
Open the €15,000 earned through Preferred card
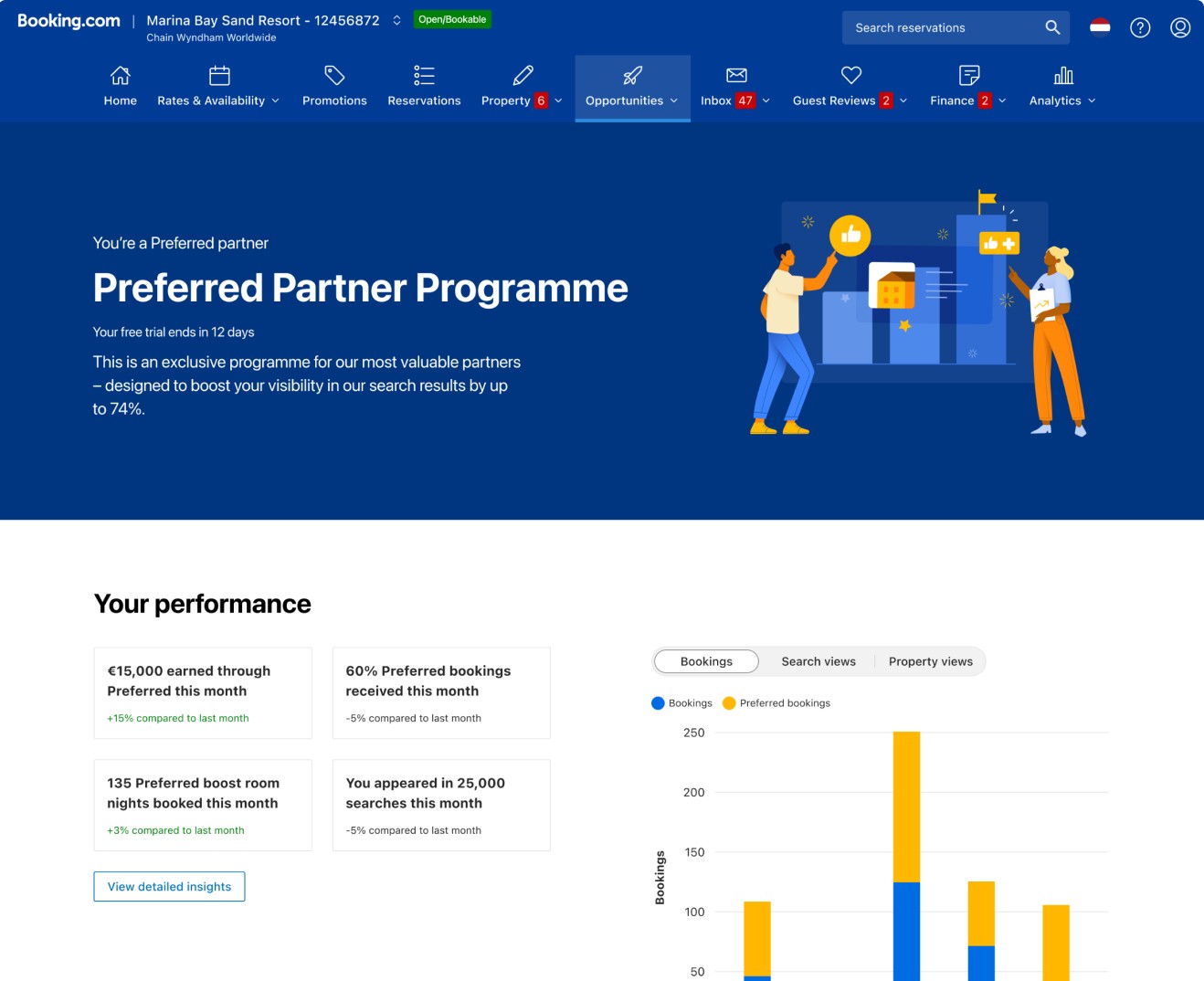coord(203,693)
